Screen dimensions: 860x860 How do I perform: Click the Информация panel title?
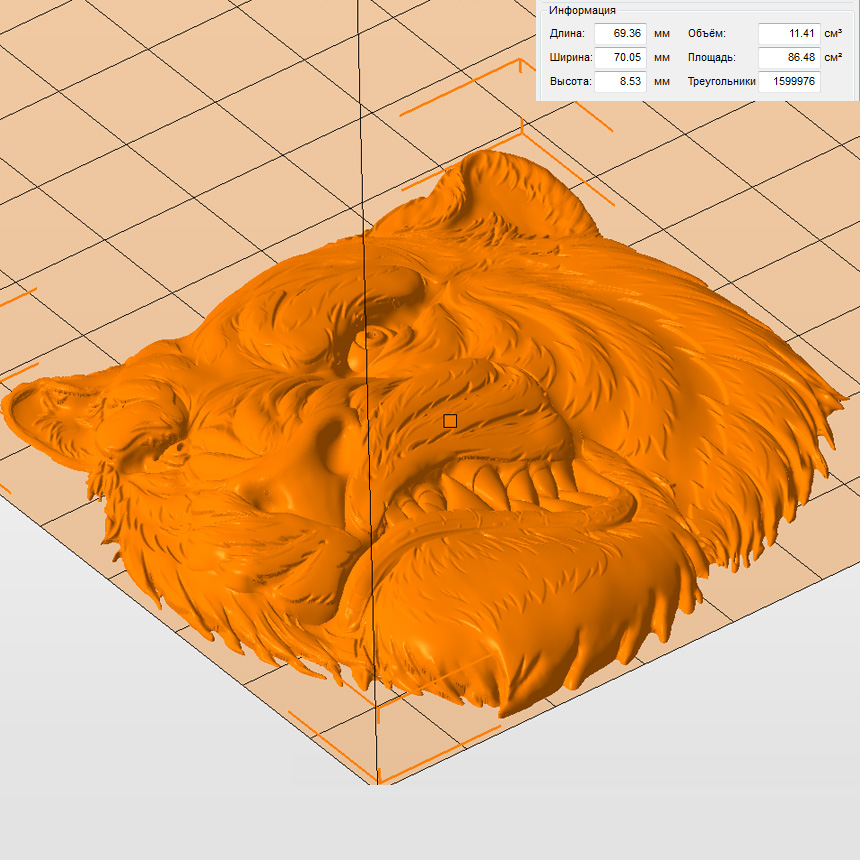(582, 10)
